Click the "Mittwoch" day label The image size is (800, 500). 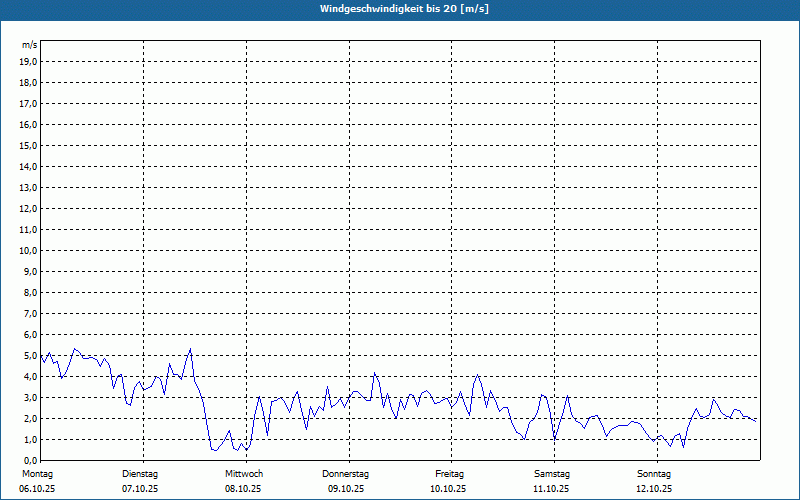tap(243, 473)
